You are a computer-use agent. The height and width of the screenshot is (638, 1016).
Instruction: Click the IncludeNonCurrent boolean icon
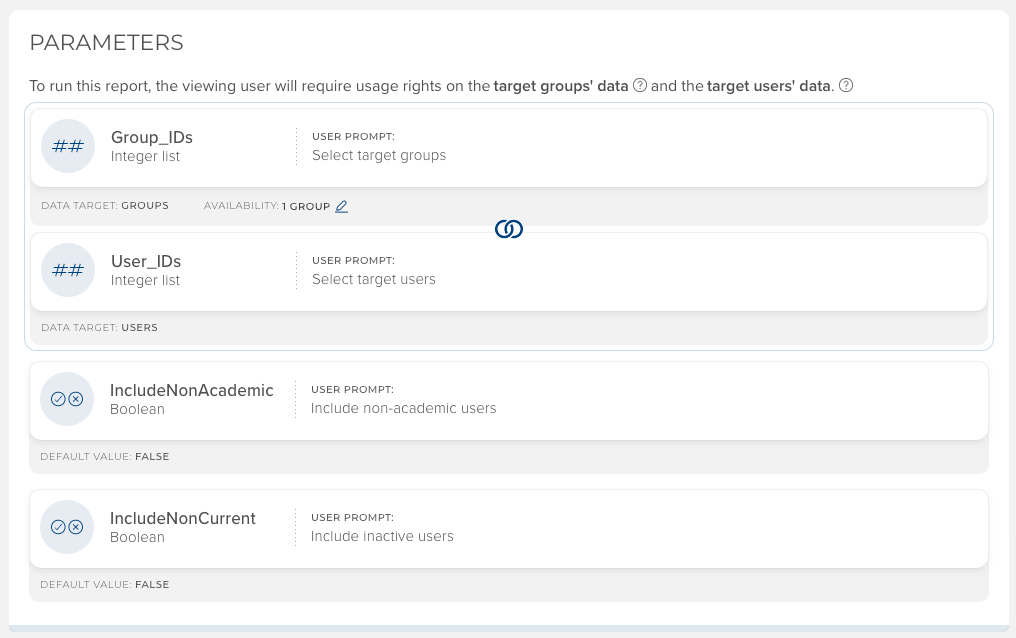(66, 527)
